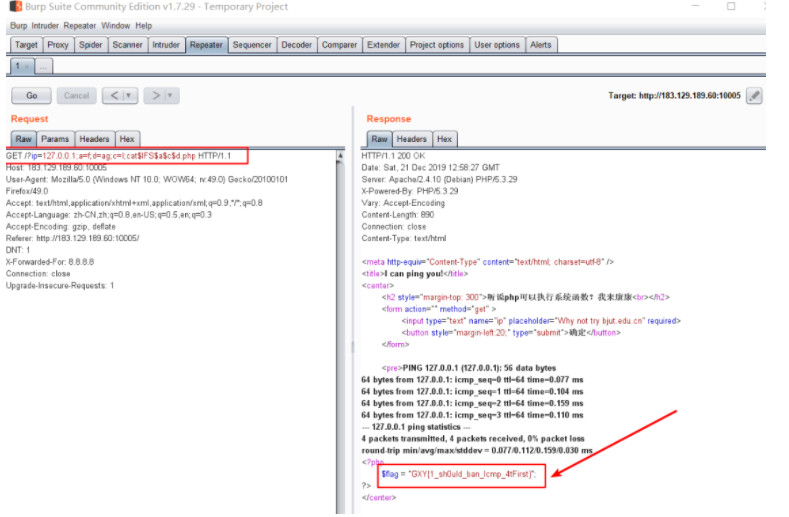Viewport: 789px width, 517px height.
Task: Click the User-Agent header line
Action: tap(147, 180)
